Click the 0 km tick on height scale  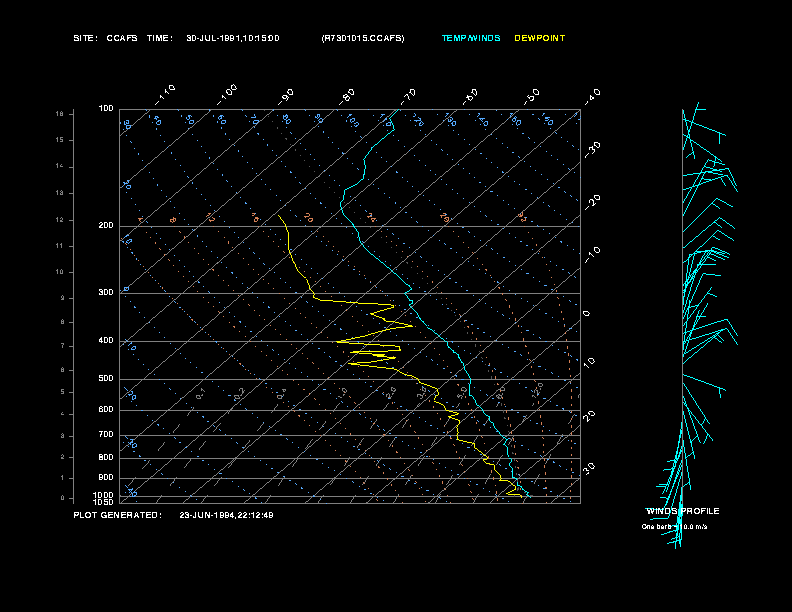tap(63, 498)
